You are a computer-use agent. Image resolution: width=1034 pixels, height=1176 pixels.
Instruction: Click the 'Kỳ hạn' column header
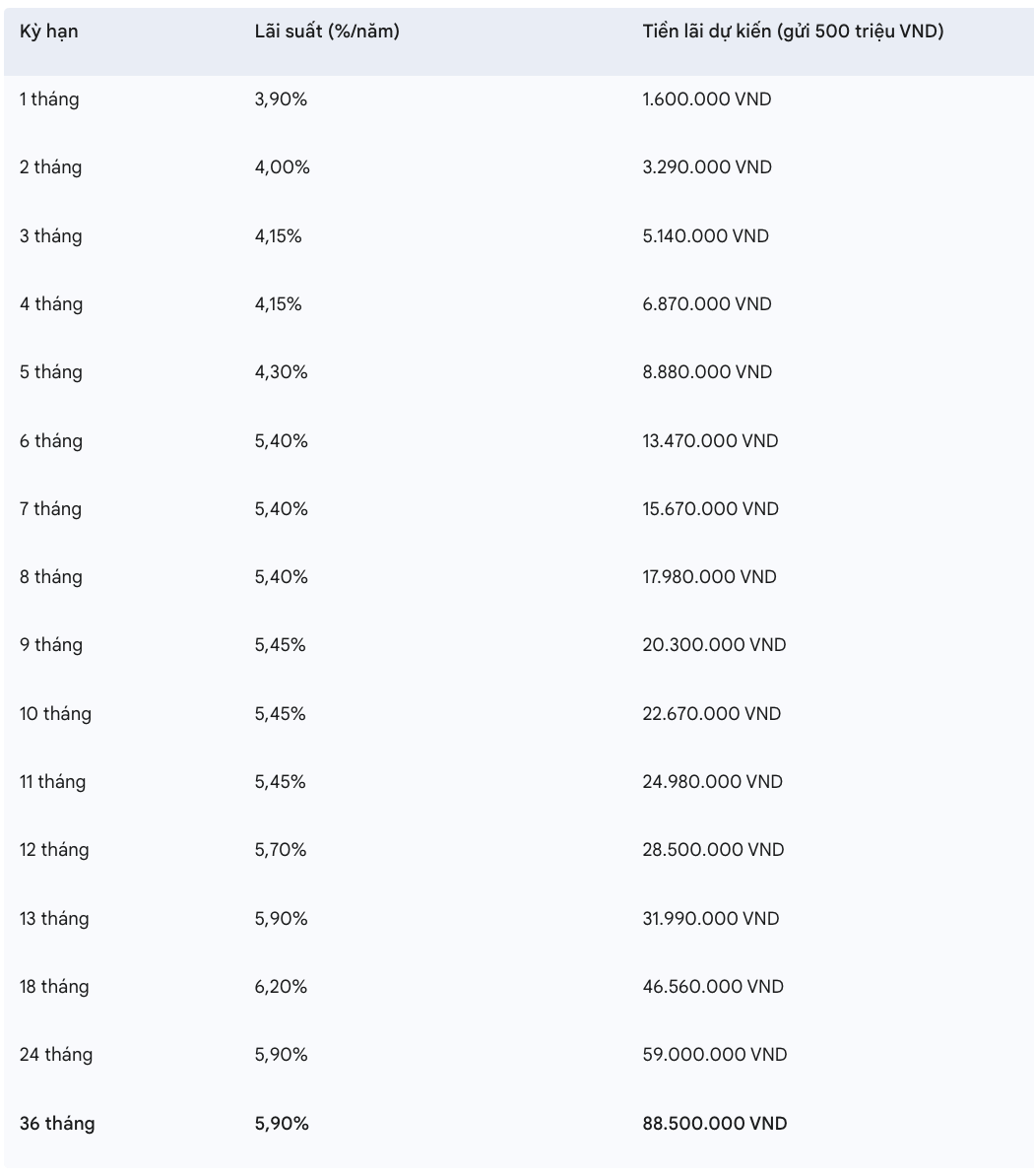[49, 32]
